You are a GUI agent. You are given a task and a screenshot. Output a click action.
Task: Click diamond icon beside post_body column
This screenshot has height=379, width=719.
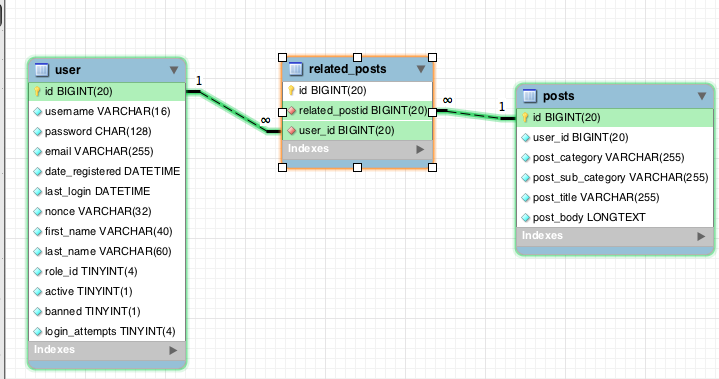point(526,218)
